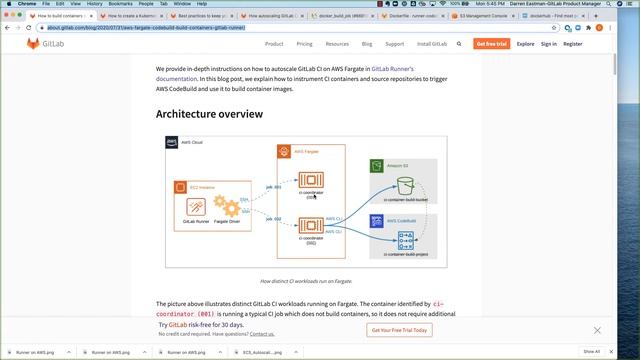Click the Amazon S3 bucket icon in diagram
Screen dimensions: 640x360
click(405, 186)
